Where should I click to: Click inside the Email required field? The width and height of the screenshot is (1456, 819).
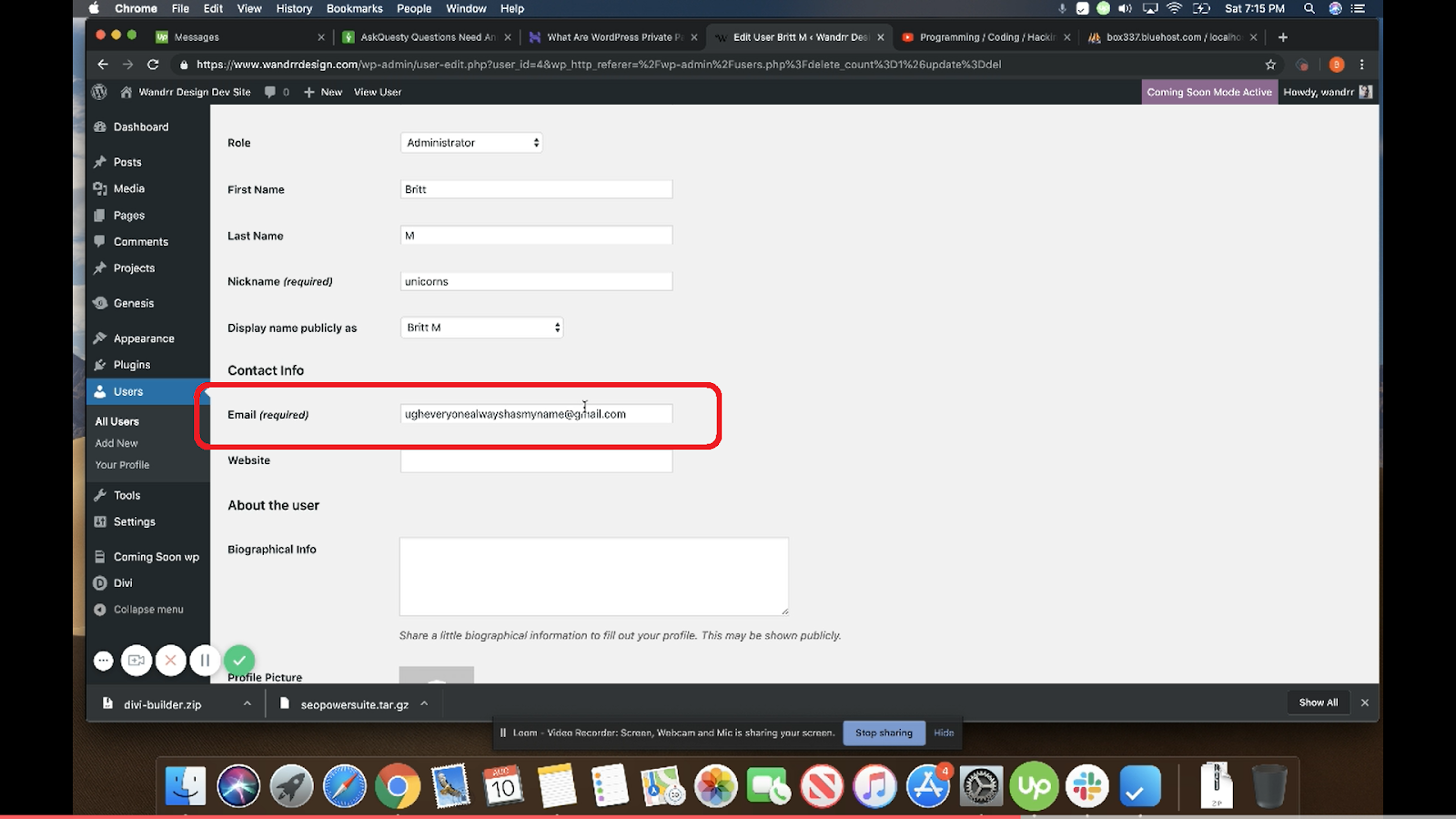click(535, 413)
